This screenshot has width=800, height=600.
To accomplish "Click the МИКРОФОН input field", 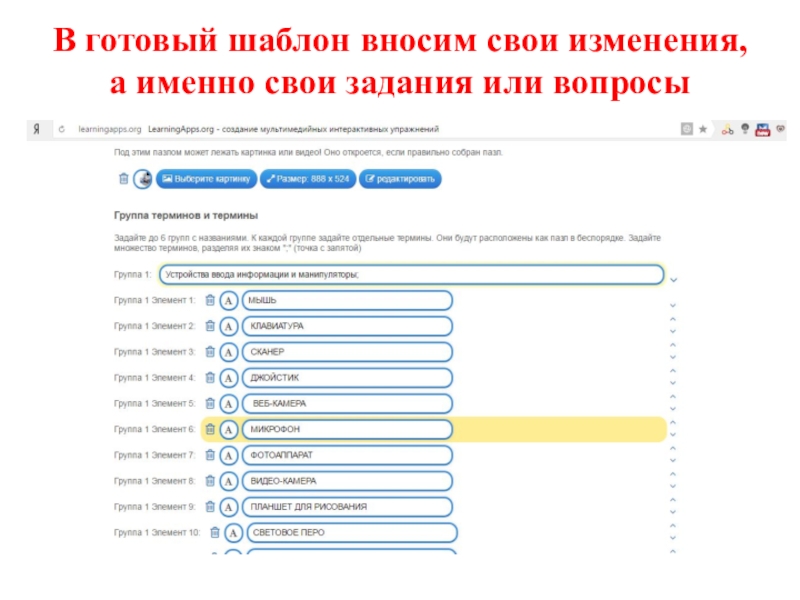I will pyautogui.click(x=347, y=430).
